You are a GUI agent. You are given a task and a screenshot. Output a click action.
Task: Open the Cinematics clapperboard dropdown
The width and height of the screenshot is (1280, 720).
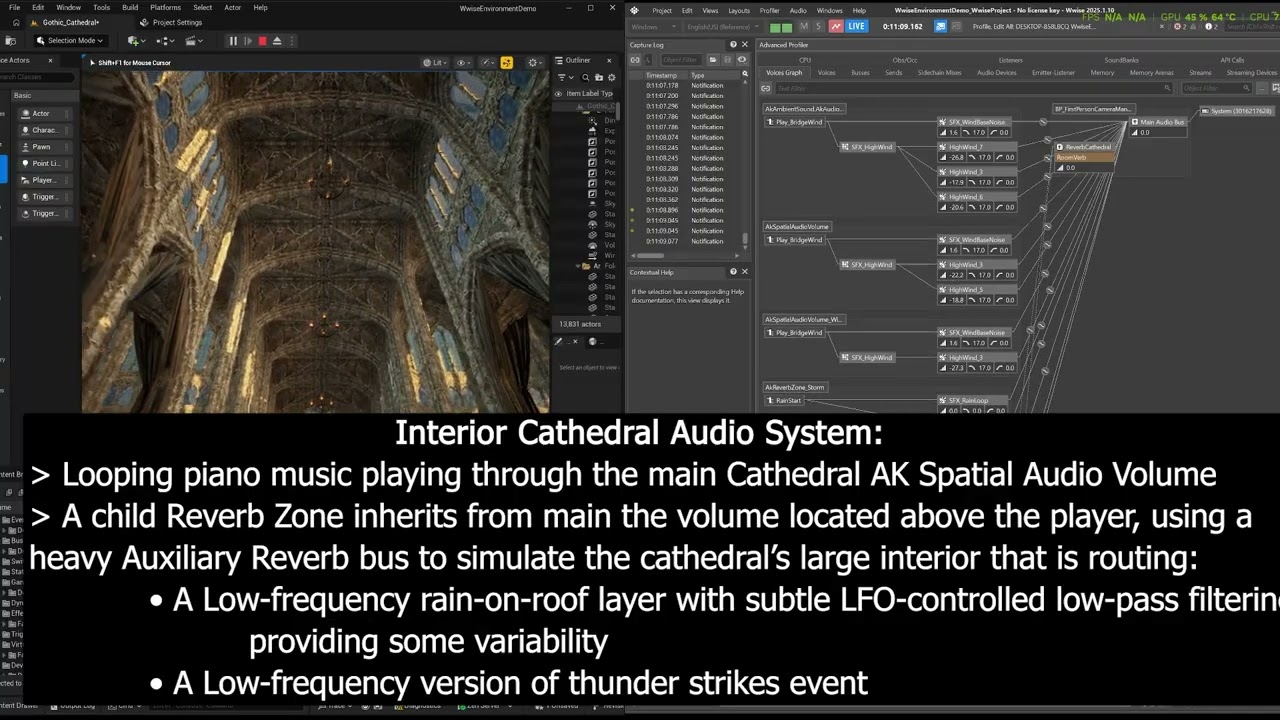[x=196, y=41]
